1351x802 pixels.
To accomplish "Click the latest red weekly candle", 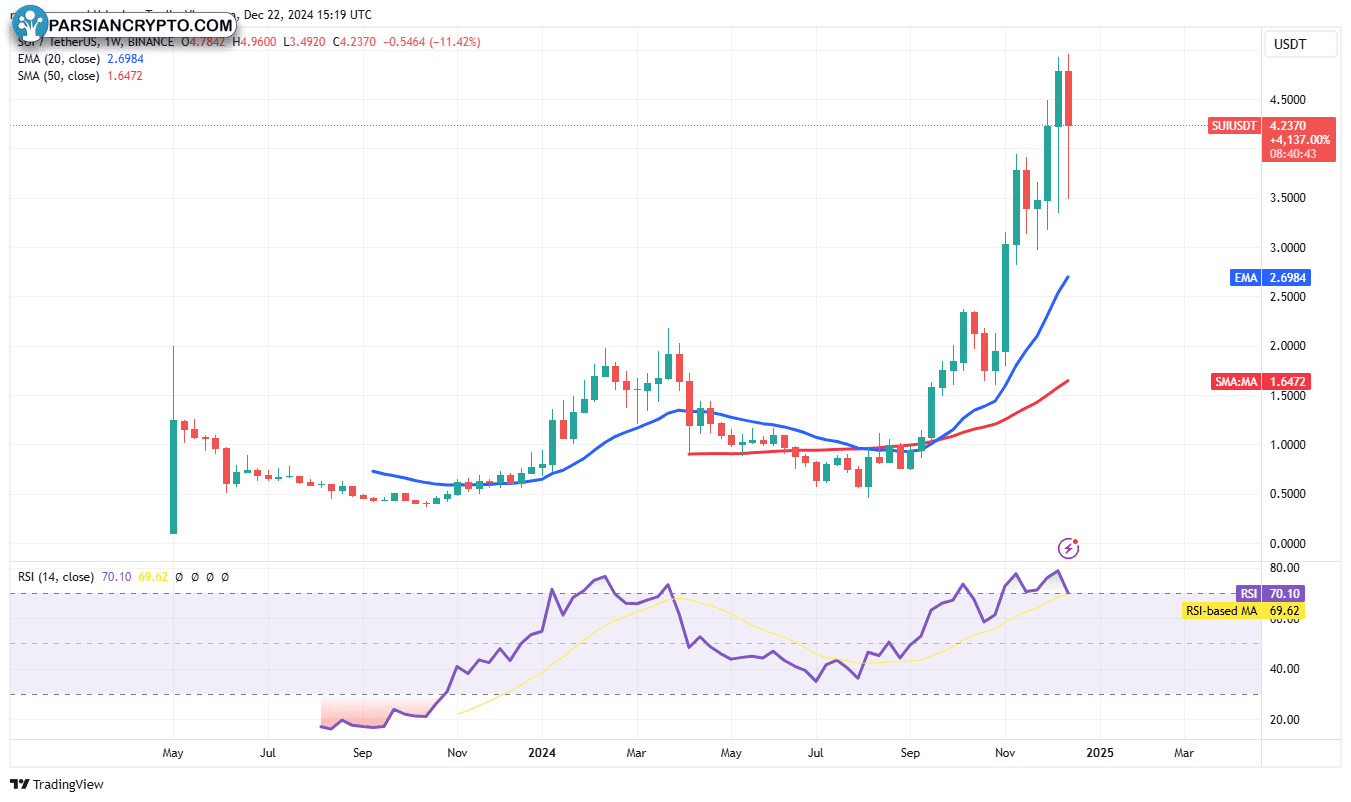I will pos(1068,98).
